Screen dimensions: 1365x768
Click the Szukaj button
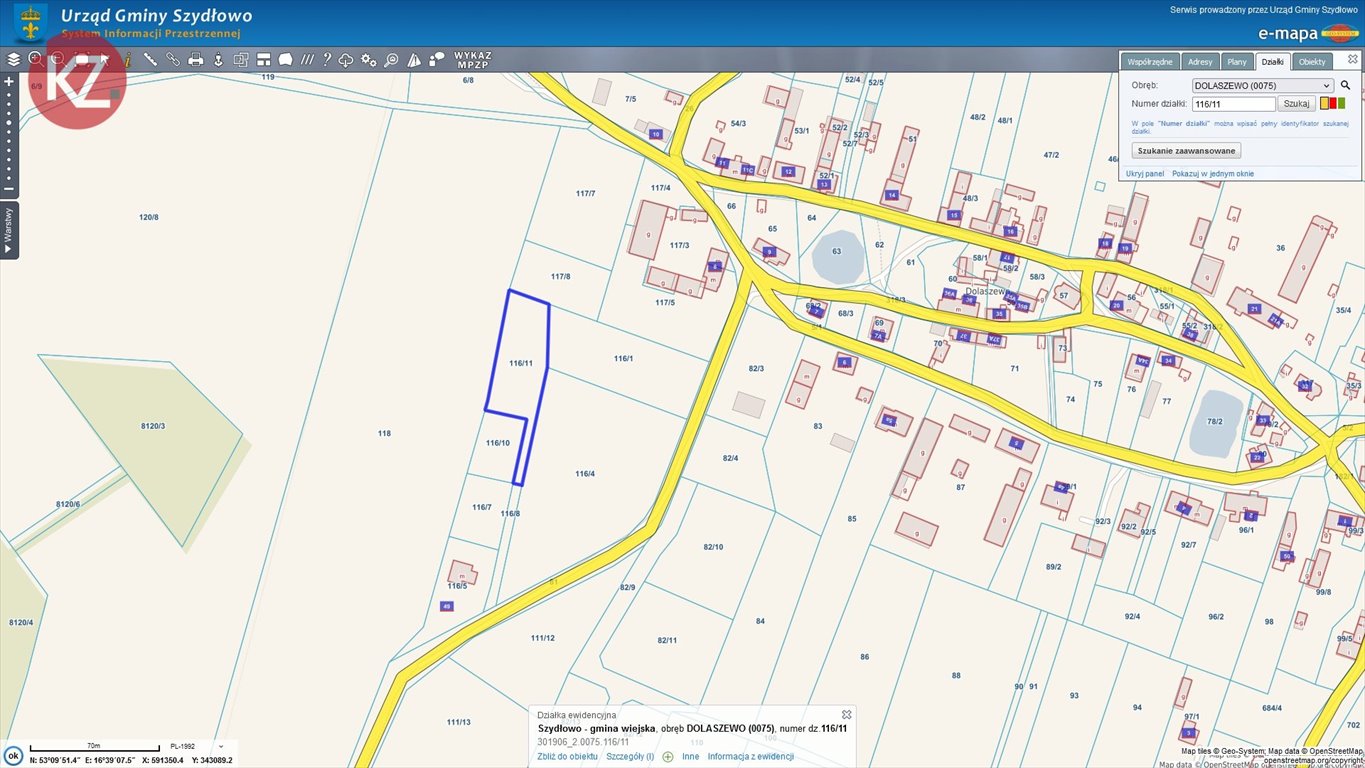point(1297,103)
